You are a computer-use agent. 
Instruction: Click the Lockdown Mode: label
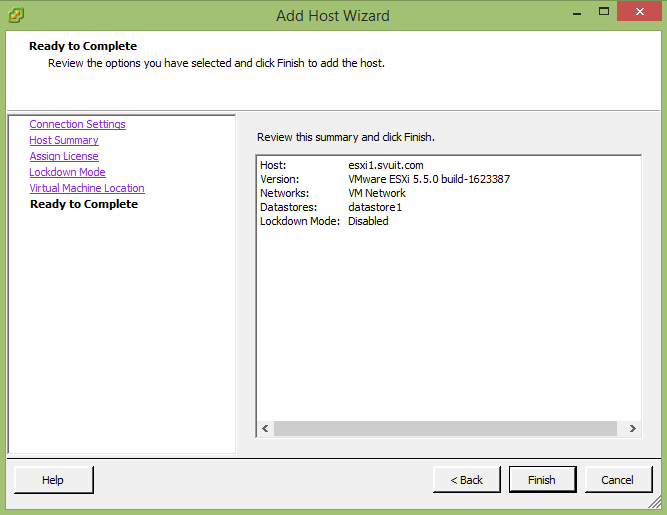pyautogui.click(x=300, y=221)
